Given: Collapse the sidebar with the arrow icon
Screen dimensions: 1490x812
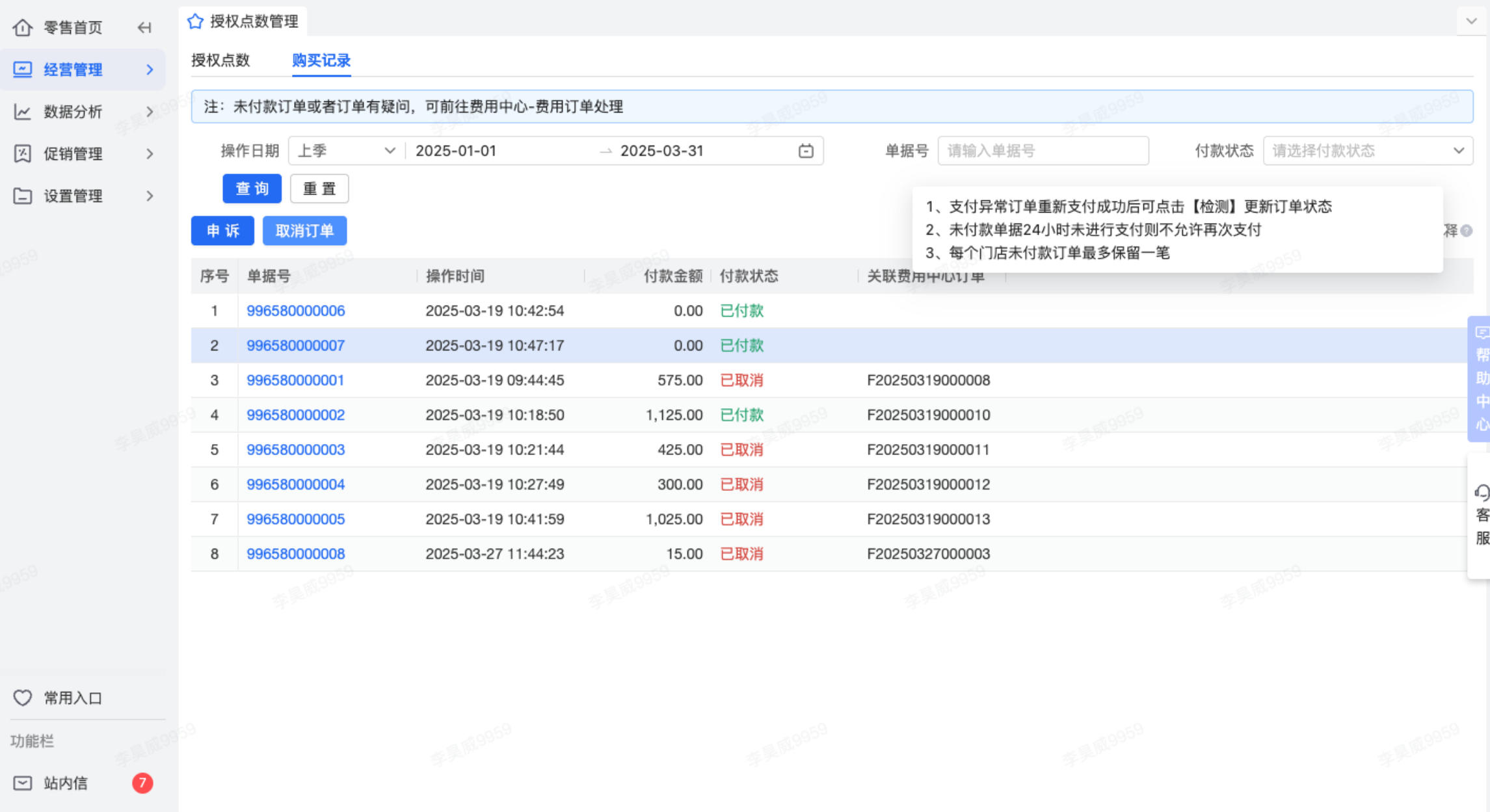Looking at the screenshot, I should [x=144, y=27].
